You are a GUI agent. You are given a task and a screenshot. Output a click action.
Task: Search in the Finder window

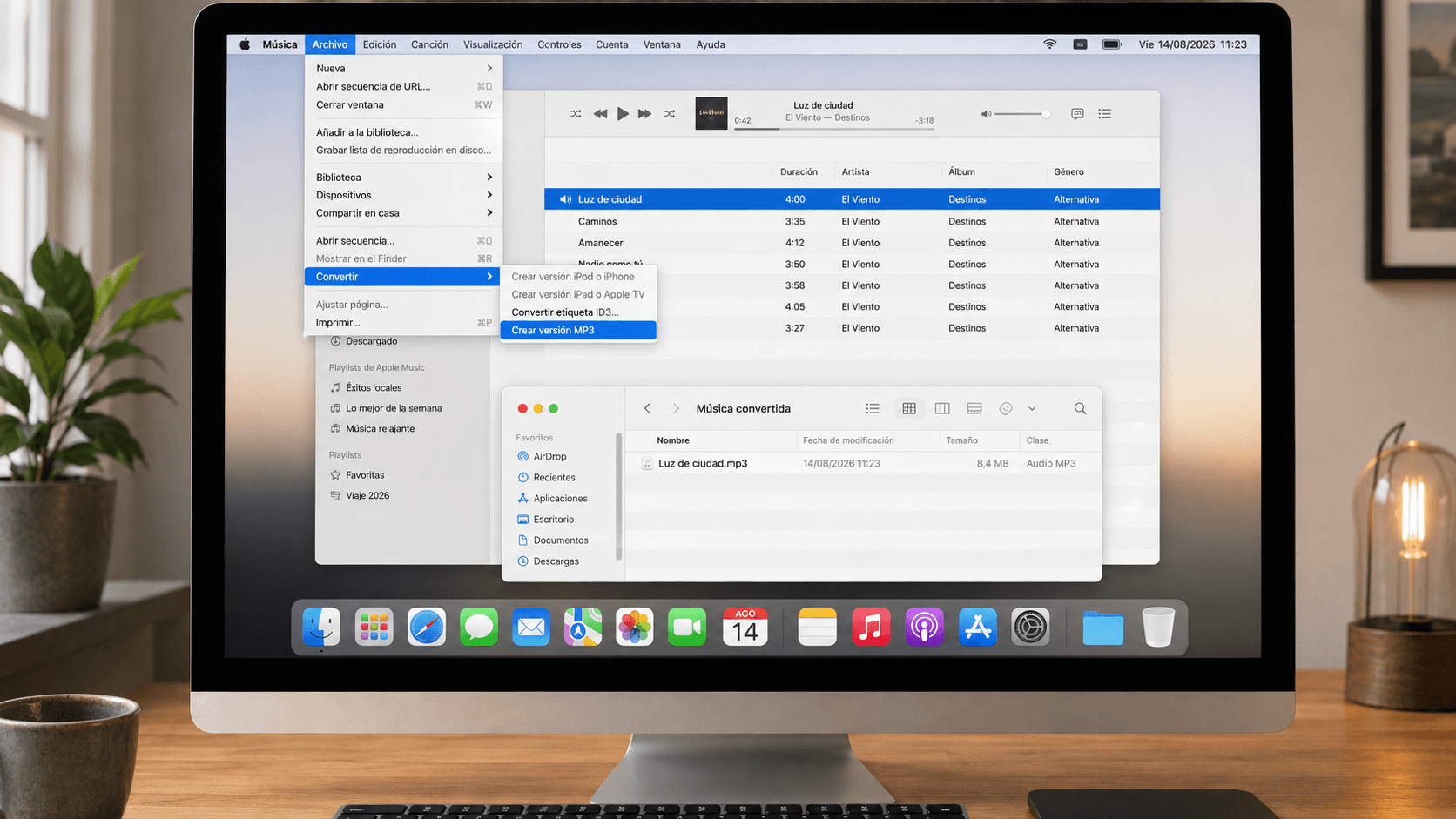click(x=1080, y=408)
